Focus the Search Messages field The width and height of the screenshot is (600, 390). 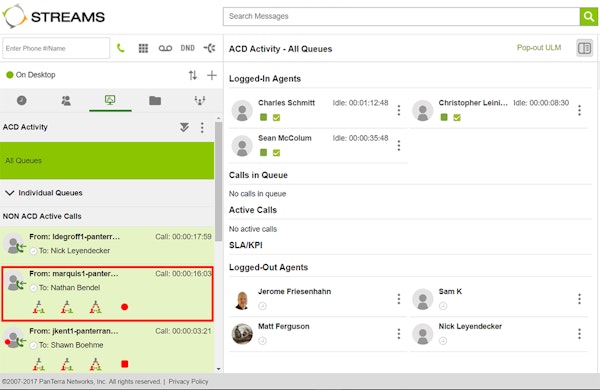coord(401,16)
